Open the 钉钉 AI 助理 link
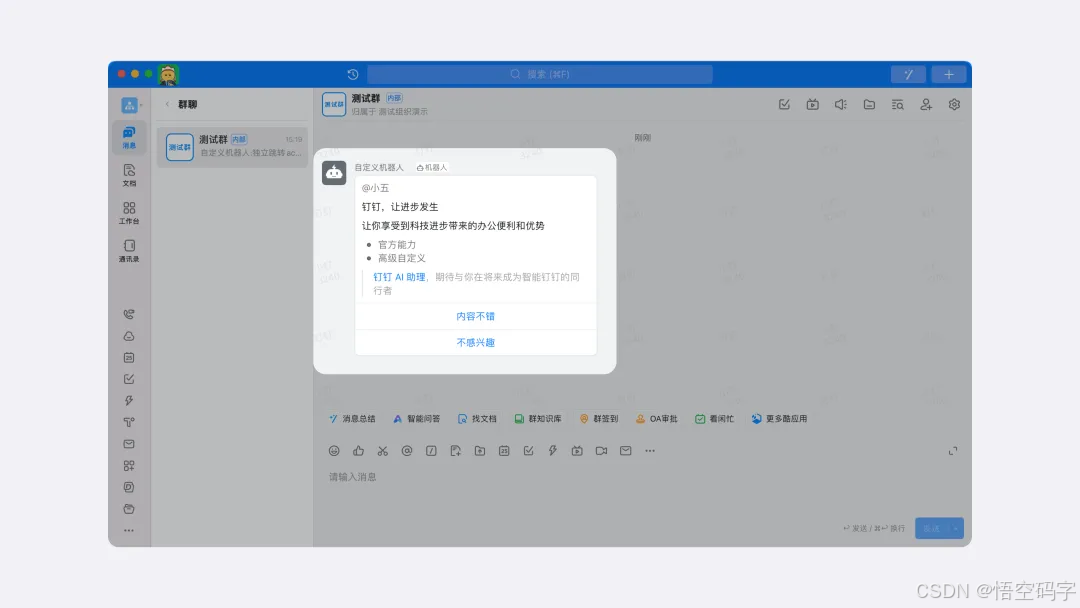The width and height of the screenshot is (1080, 608). click(399, 277)
